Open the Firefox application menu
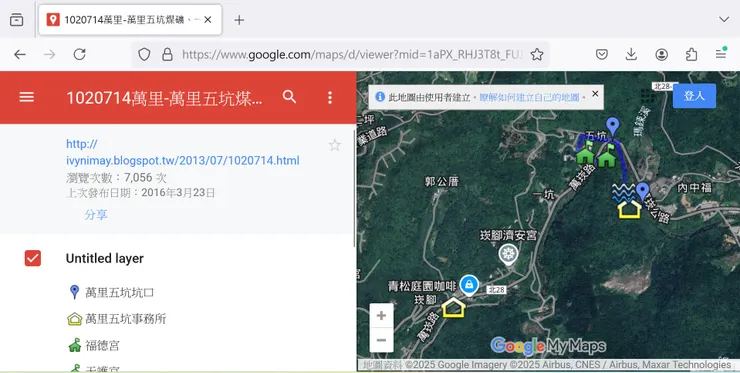740x373 pixels. pos(721,54)
